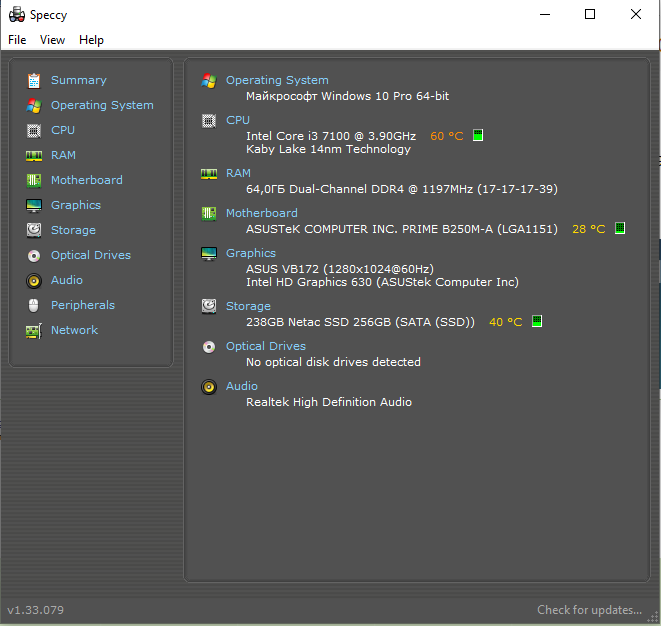Viewport: 661px width, 626px height.
Task: Click the Operating System heading link in summary
Action: click(x=277, y=80)
